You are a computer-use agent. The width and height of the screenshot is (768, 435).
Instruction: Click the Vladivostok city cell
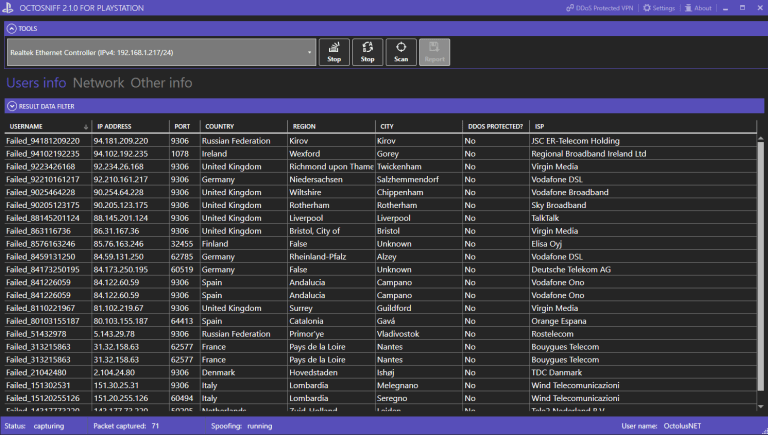(398, 334)
